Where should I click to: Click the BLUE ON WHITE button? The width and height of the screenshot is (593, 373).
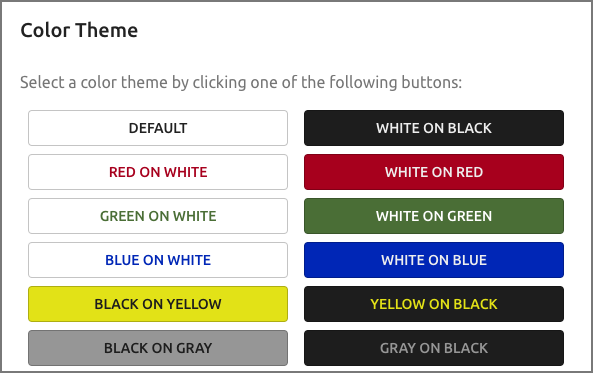click(158, 260)
